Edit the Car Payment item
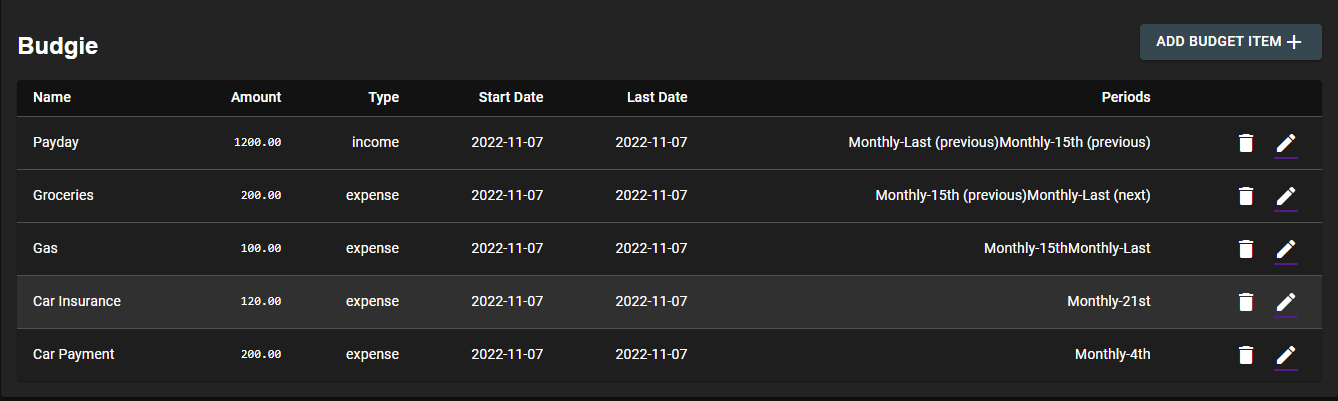The width and height of the screenshot is (1338, 401). (1286, 355)
